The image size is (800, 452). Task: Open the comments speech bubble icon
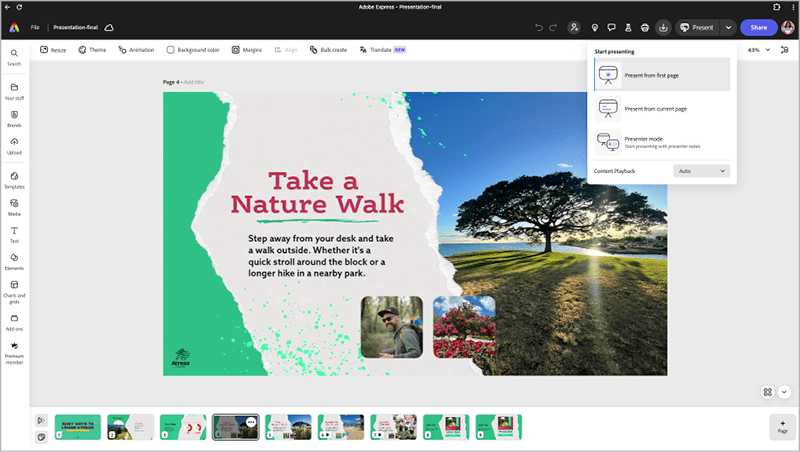point(611,28)
